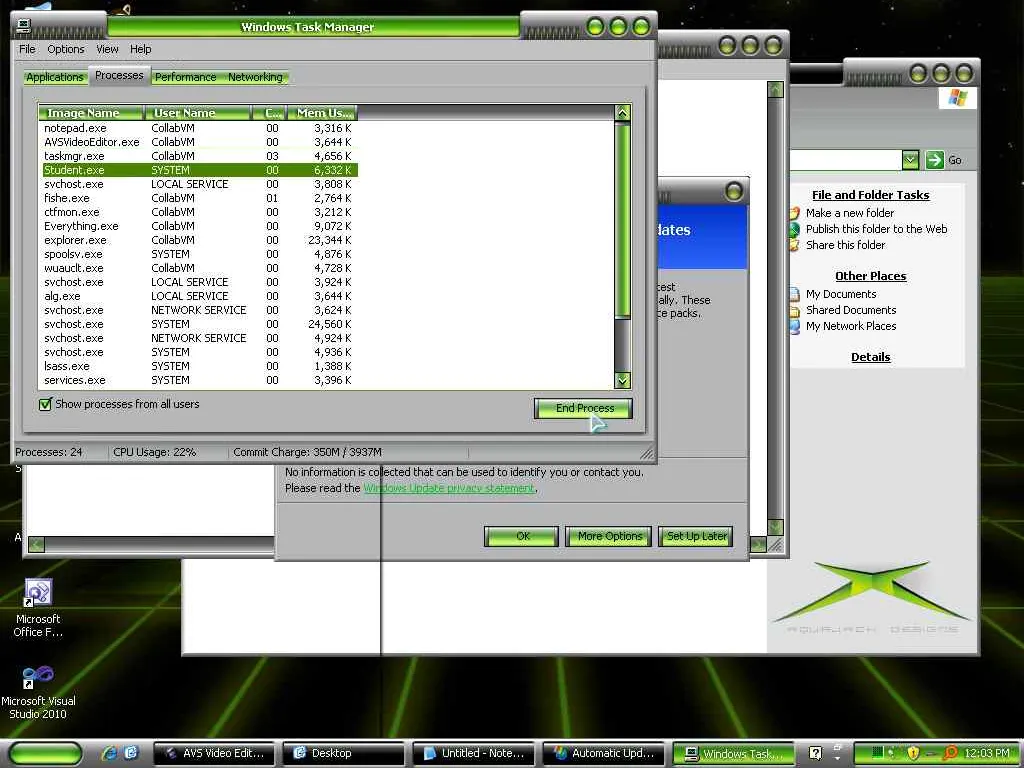1024x768 pixels.
Task: Select the explorer.exe process
Action: pos(199,240)
